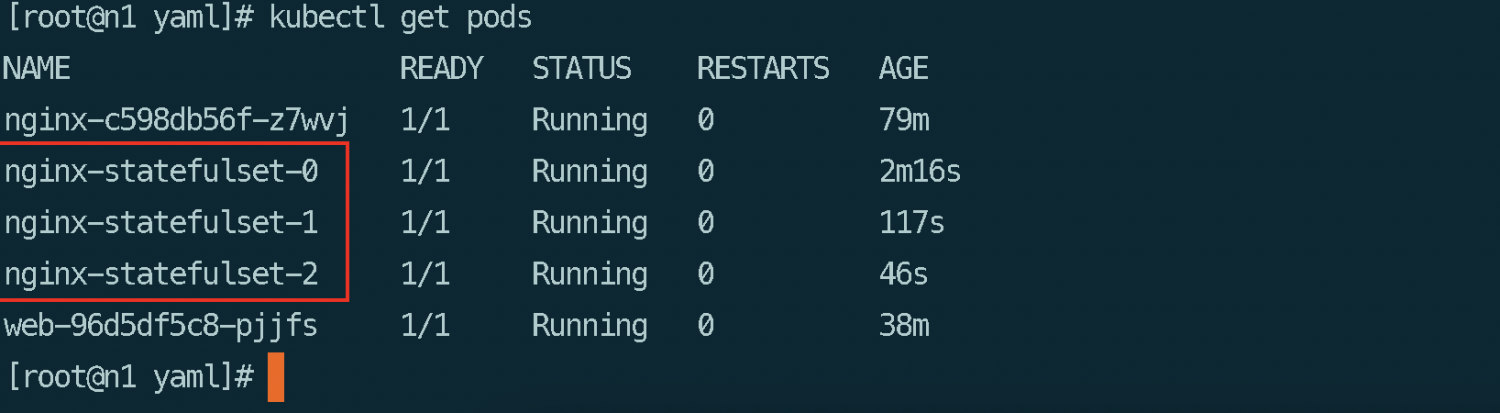Click the 117s age value
Screen dimensions: 1500x413
tap(912, 223)
